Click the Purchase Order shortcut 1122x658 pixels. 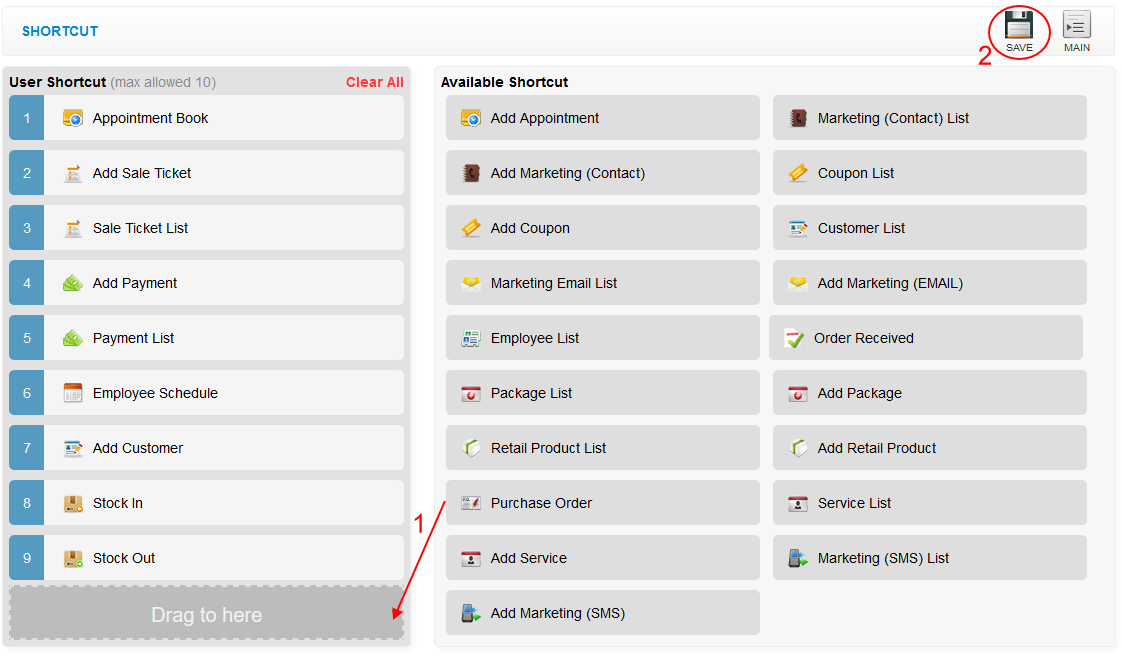click(x=602, y=502)
